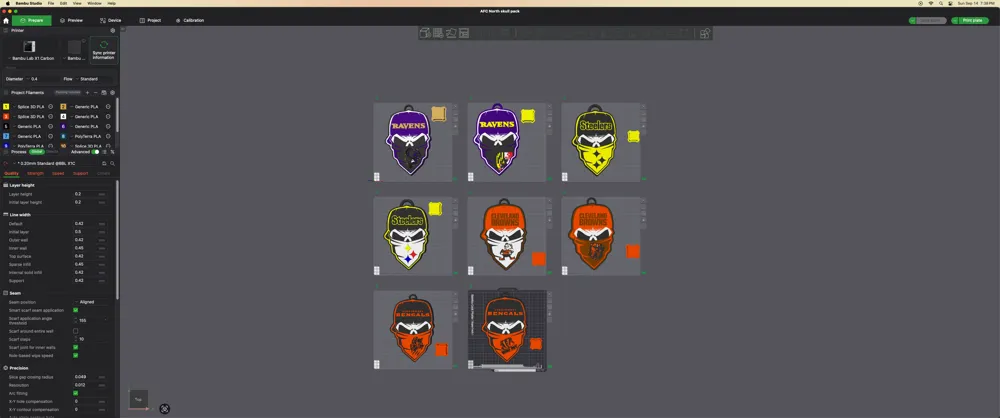Uncheck Smart scarf seam application
Image resolution: width=1000 pixels, height=418 pixels.
tap(75, 310)
